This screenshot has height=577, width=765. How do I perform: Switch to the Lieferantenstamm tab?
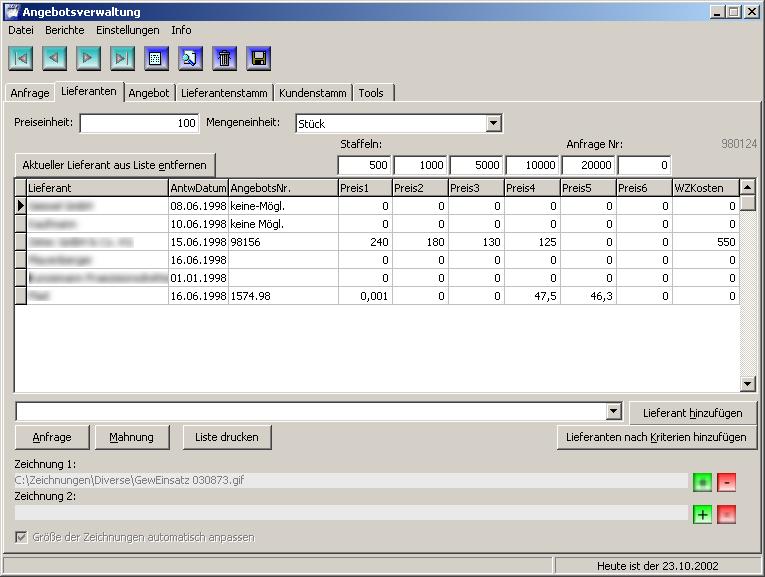point(224,93)
